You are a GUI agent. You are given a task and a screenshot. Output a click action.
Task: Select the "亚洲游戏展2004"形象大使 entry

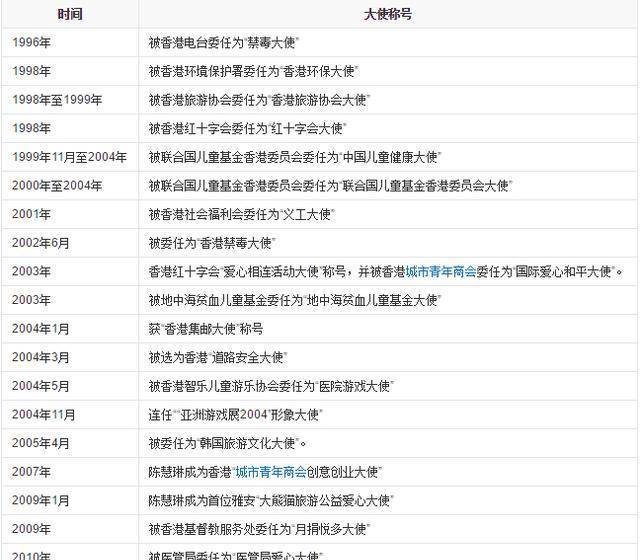(x=236, y=415)
